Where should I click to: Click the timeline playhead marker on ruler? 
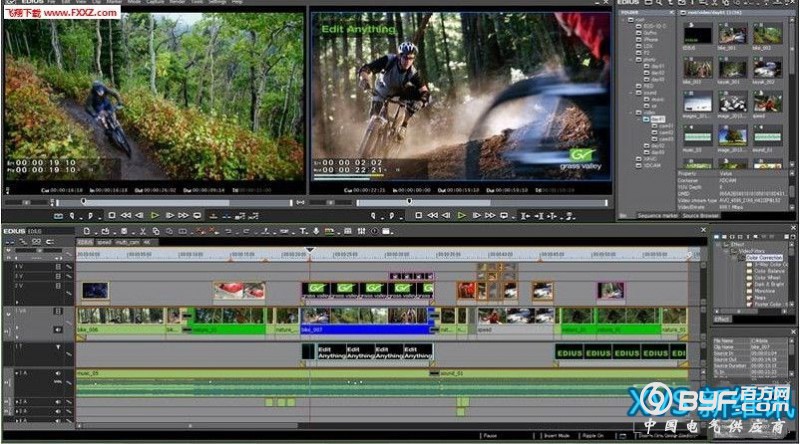(309, 250)
